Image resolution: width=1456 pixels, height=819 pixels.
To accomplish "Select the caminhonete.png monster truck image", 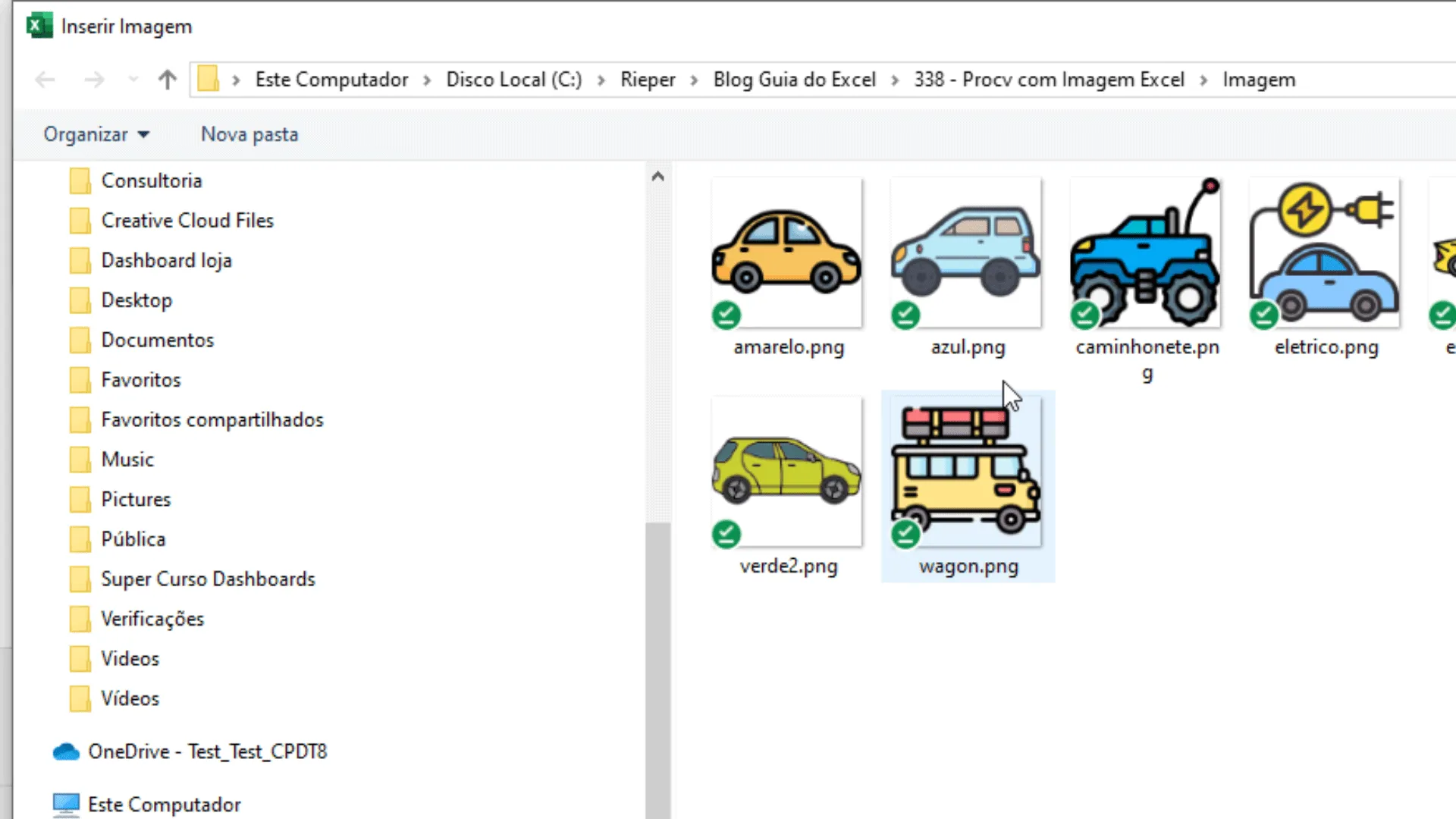I will [x=1145, y=253].
